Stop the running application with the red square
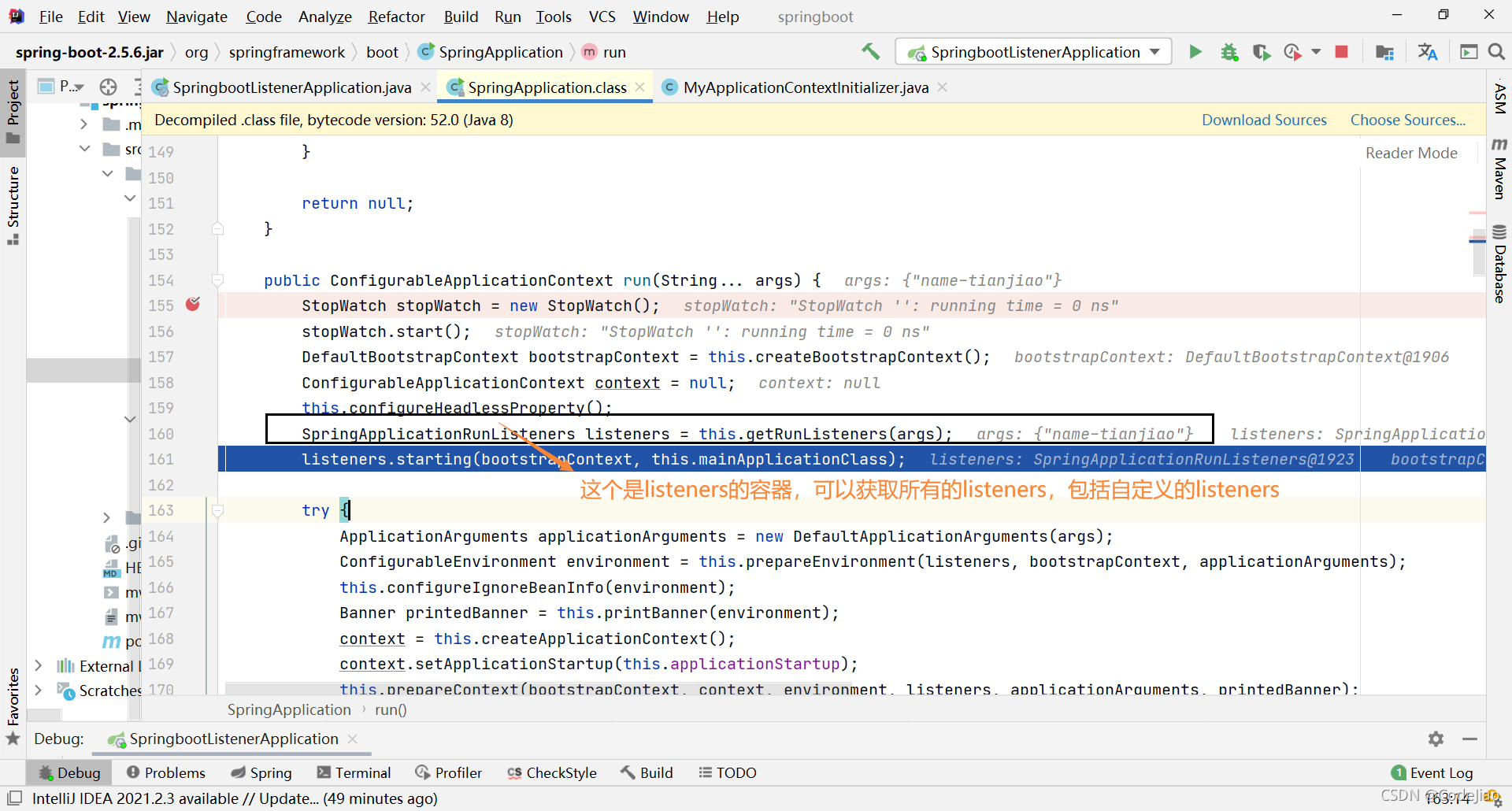The width and height of the screenshot is (1512, 811). (1342, 52)
